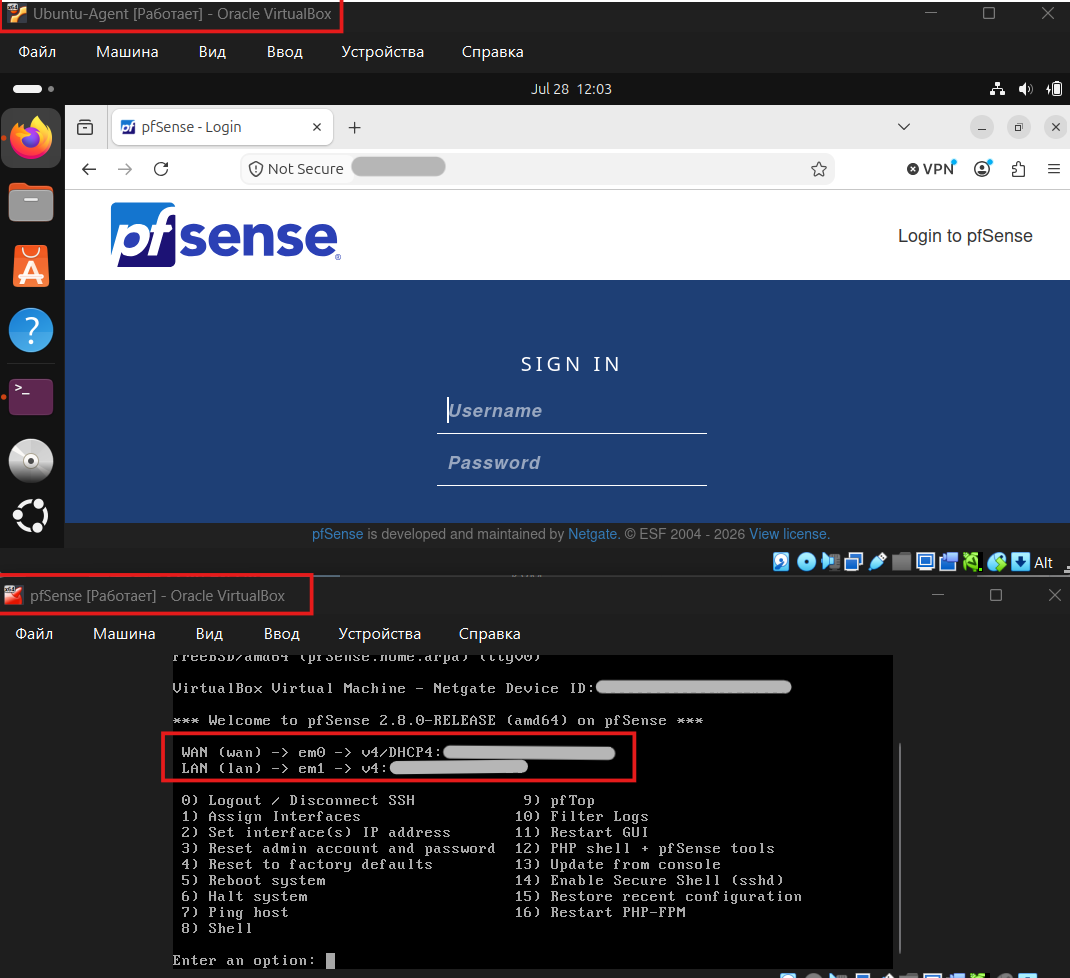Click the hard disk activity indicator

click(781, 562)
